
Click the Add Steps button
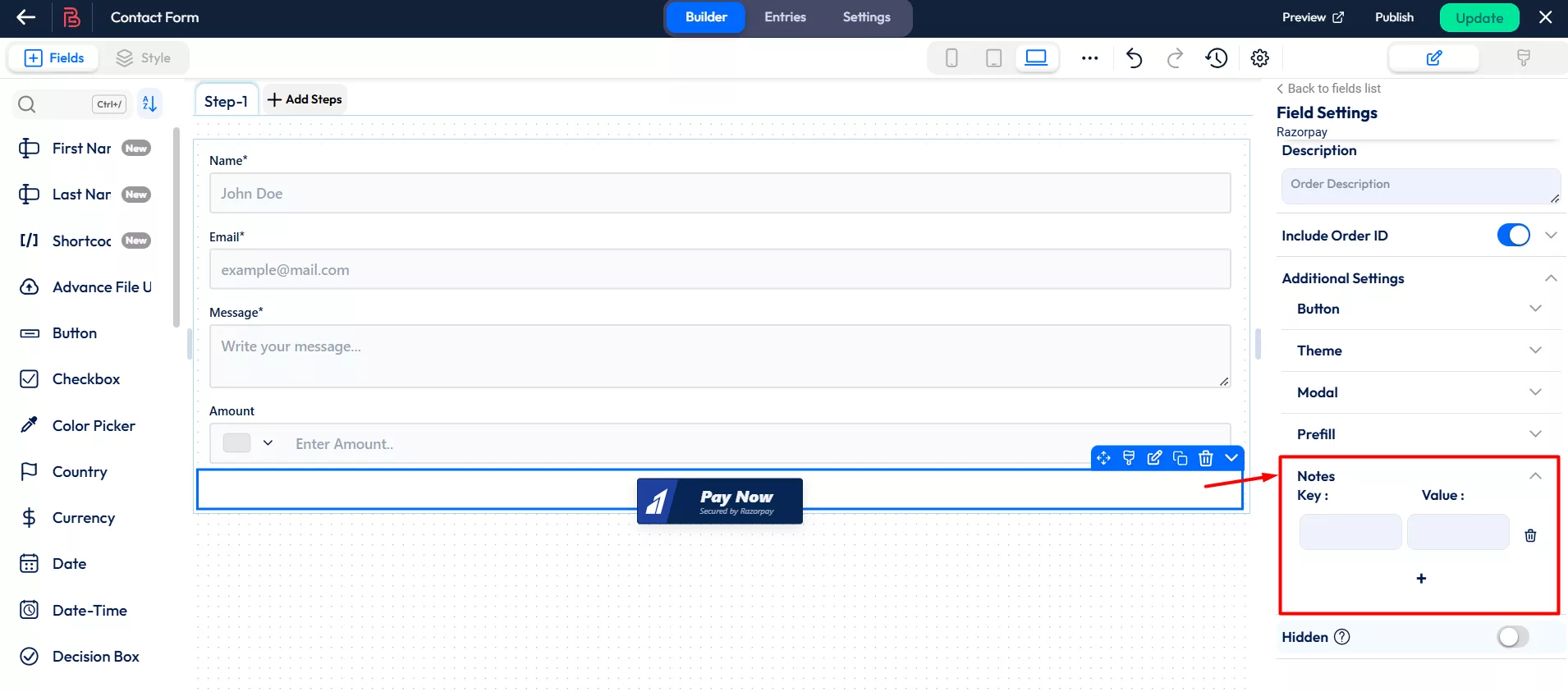pos(305,99)
